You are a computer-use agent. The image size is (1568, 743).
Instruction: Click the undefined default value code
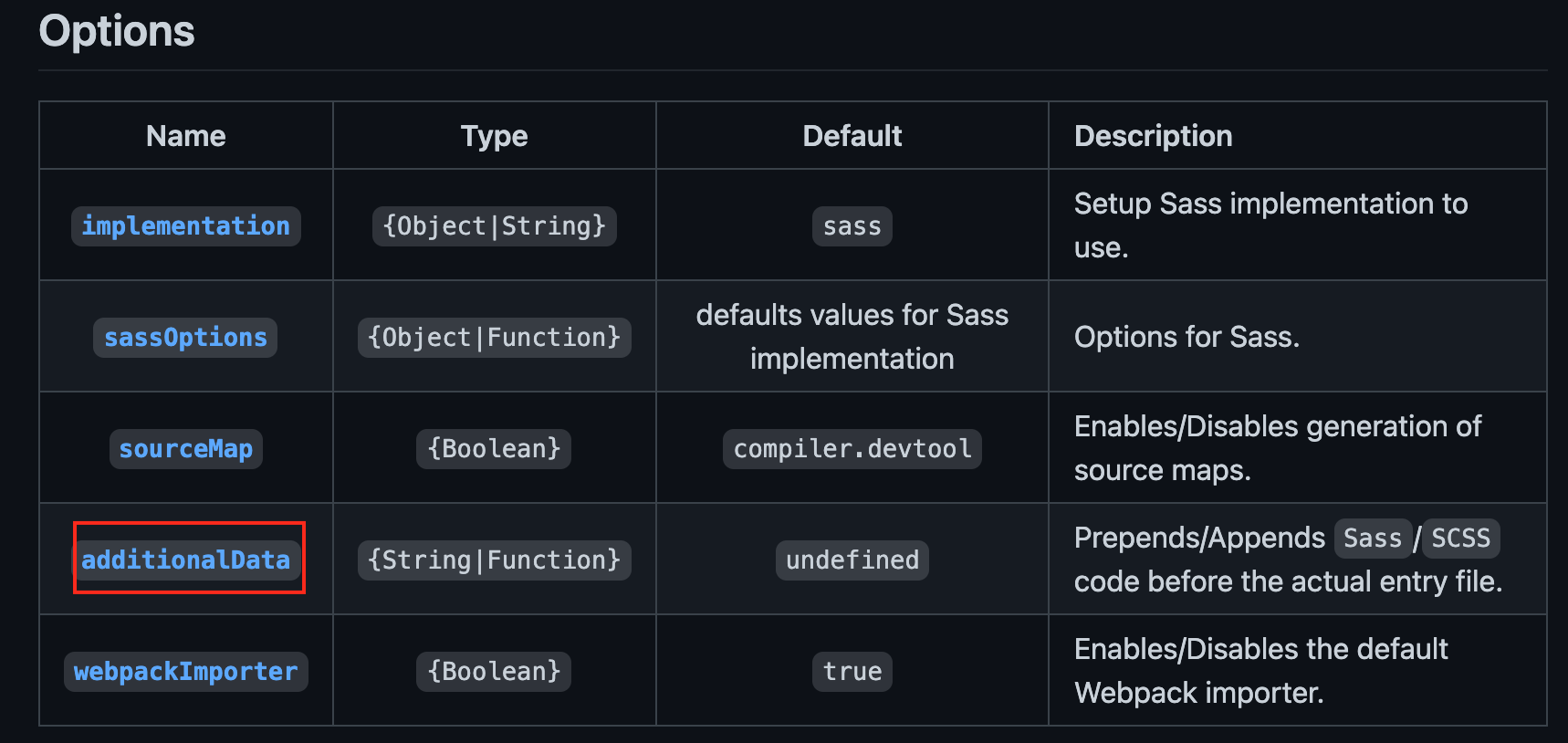coord(852,560)
